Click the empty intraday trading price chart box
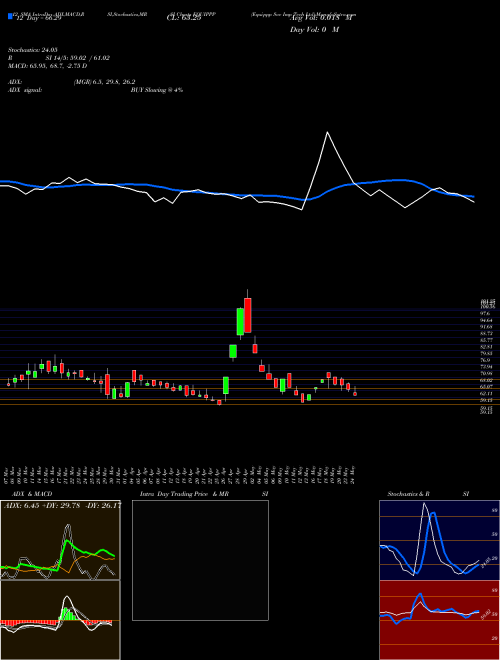 pyautogui.click(x=200, y=560)
